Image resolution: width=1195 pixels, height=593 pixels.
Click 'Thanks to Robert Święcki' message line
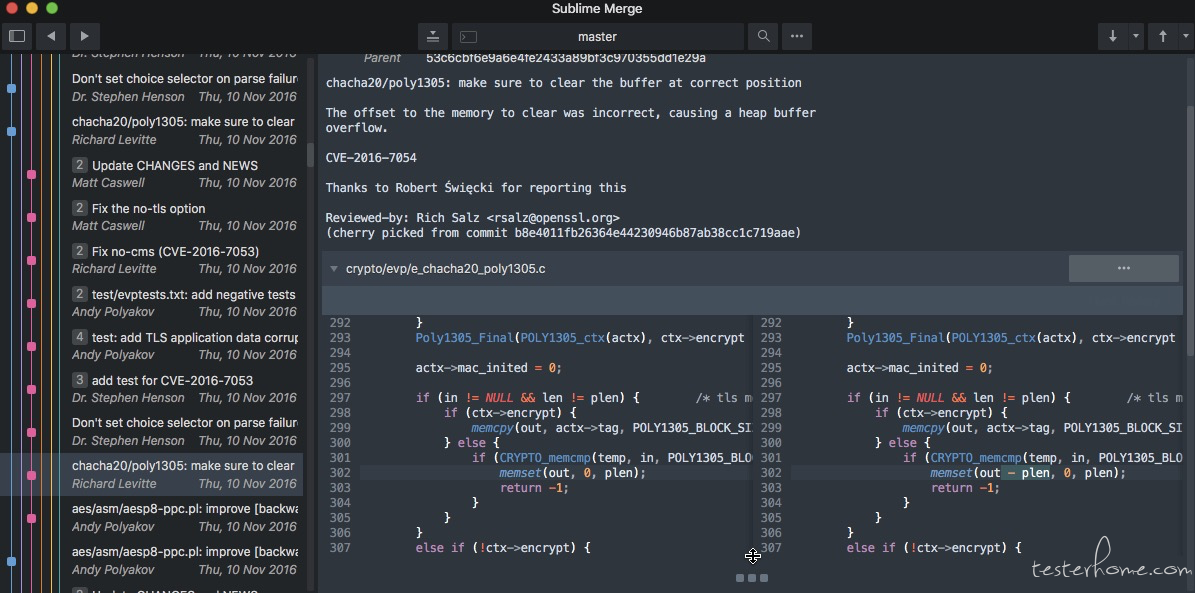point(476,188)
